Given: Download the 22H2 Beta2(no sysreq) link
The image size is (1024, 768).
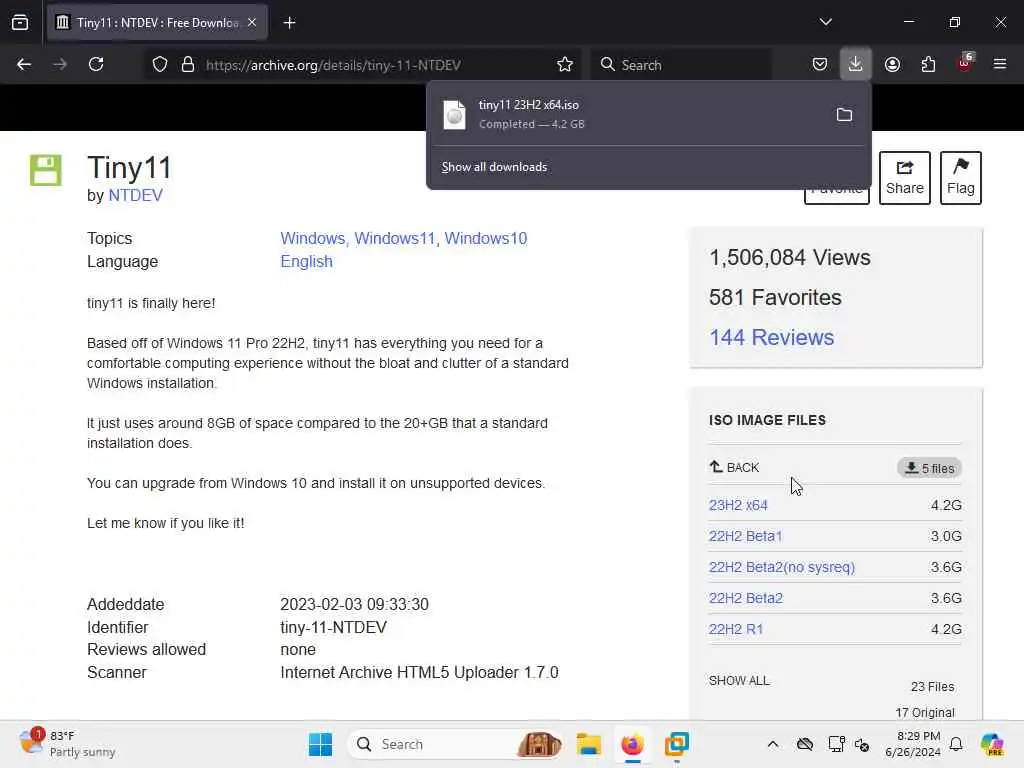Looking at the screenshot, I should 782,567.
